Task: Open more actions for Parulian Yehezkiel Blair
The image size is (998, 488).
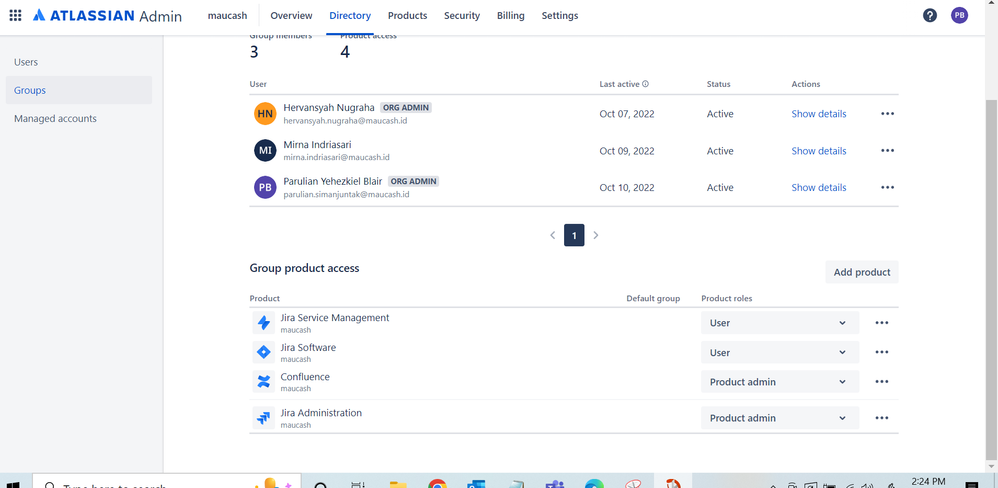Action: point(887,188)
